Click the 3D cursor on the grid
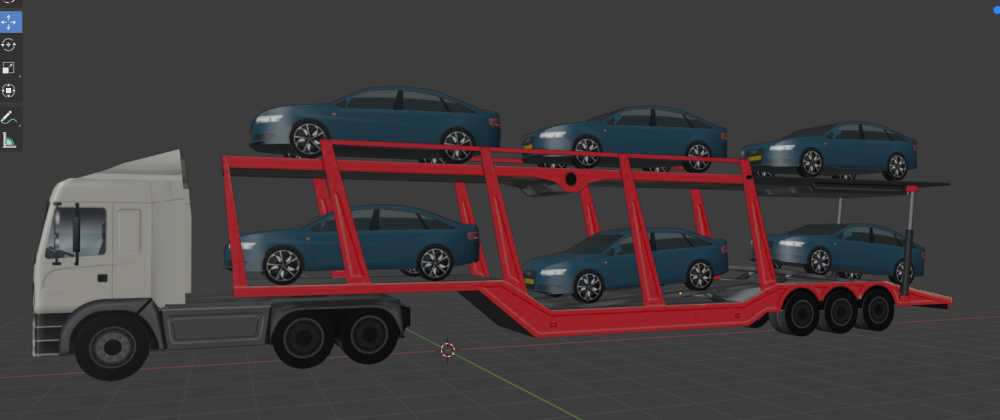 point(448,350)
